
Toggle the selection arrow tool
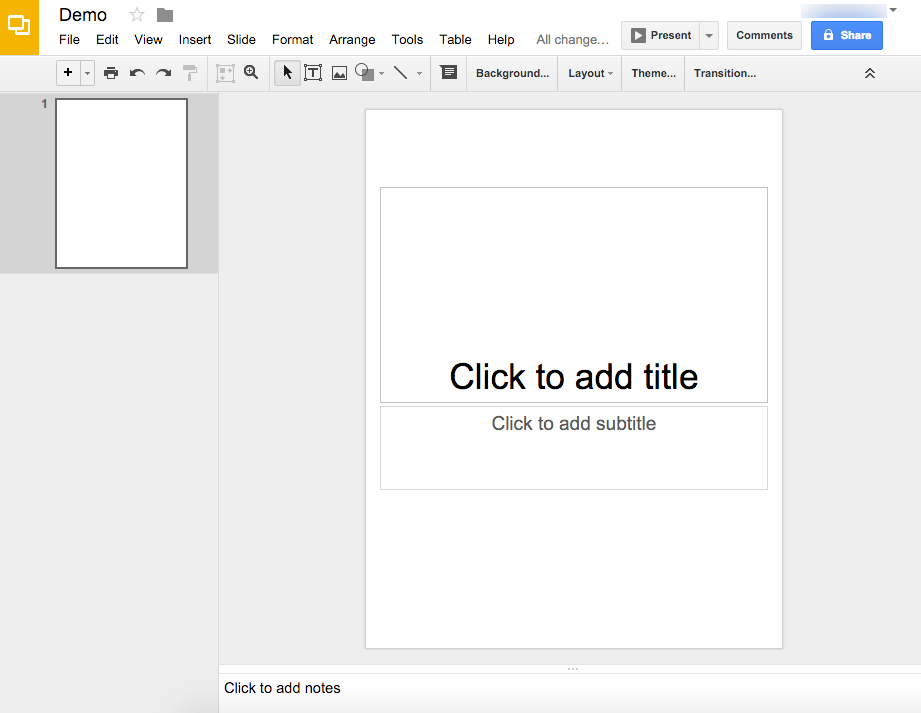[x=287, y=72]
